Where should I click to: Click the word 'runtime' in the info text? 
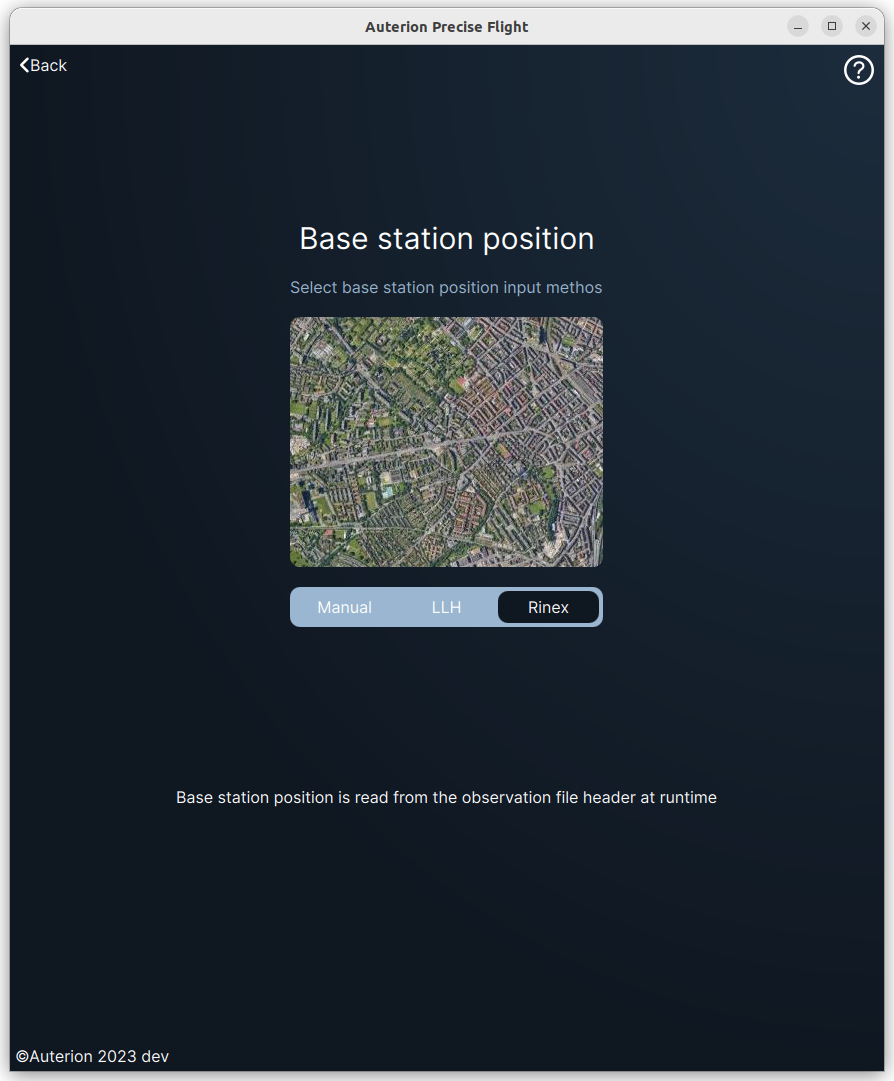[x=688, y=798]
